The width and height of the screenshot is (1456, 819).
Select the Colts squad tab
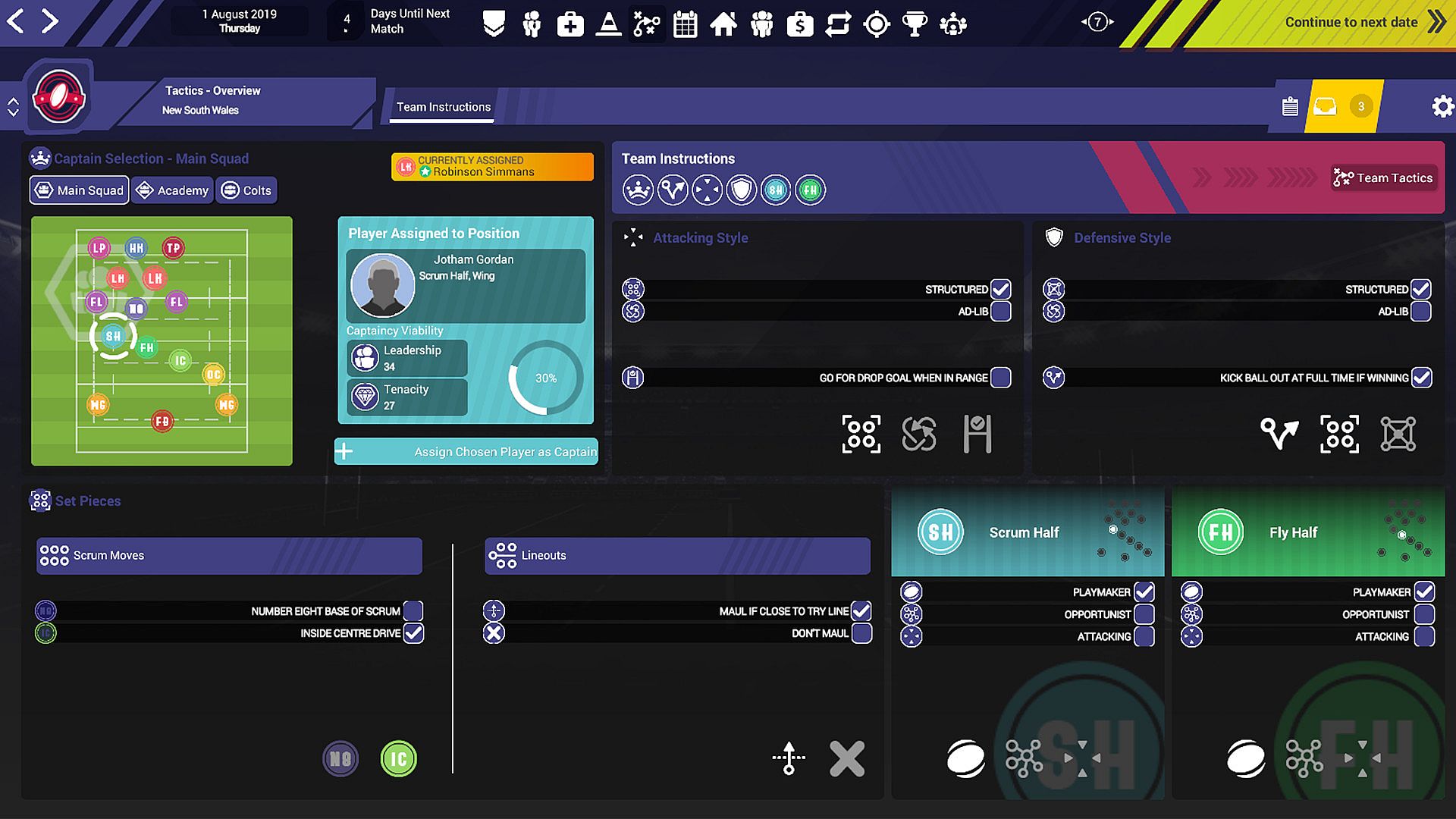coord(247,190)
